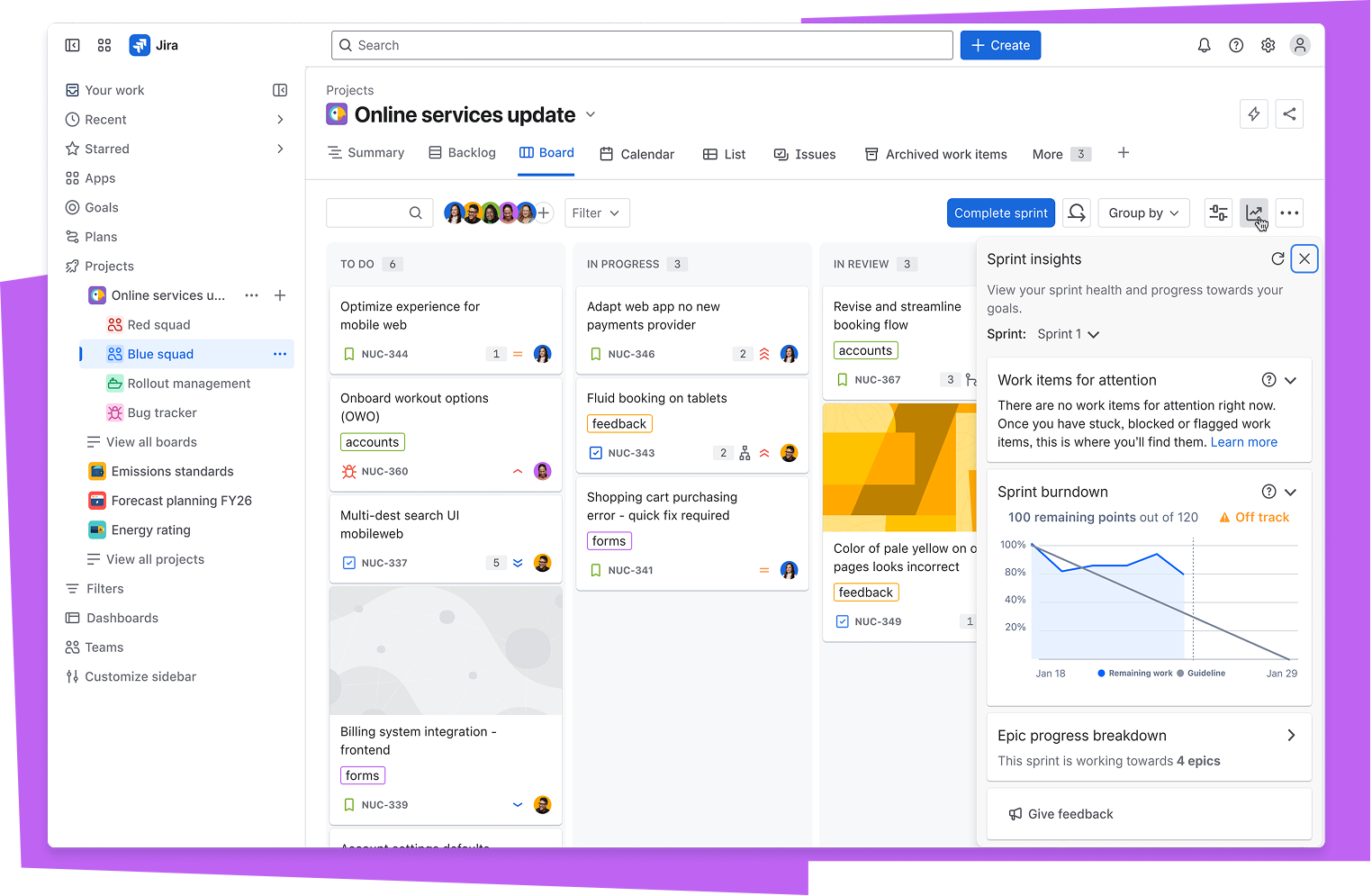Screen dimensions: 1372x896
Task: Open the Calendar tab
Action: (x=636, y=154)
